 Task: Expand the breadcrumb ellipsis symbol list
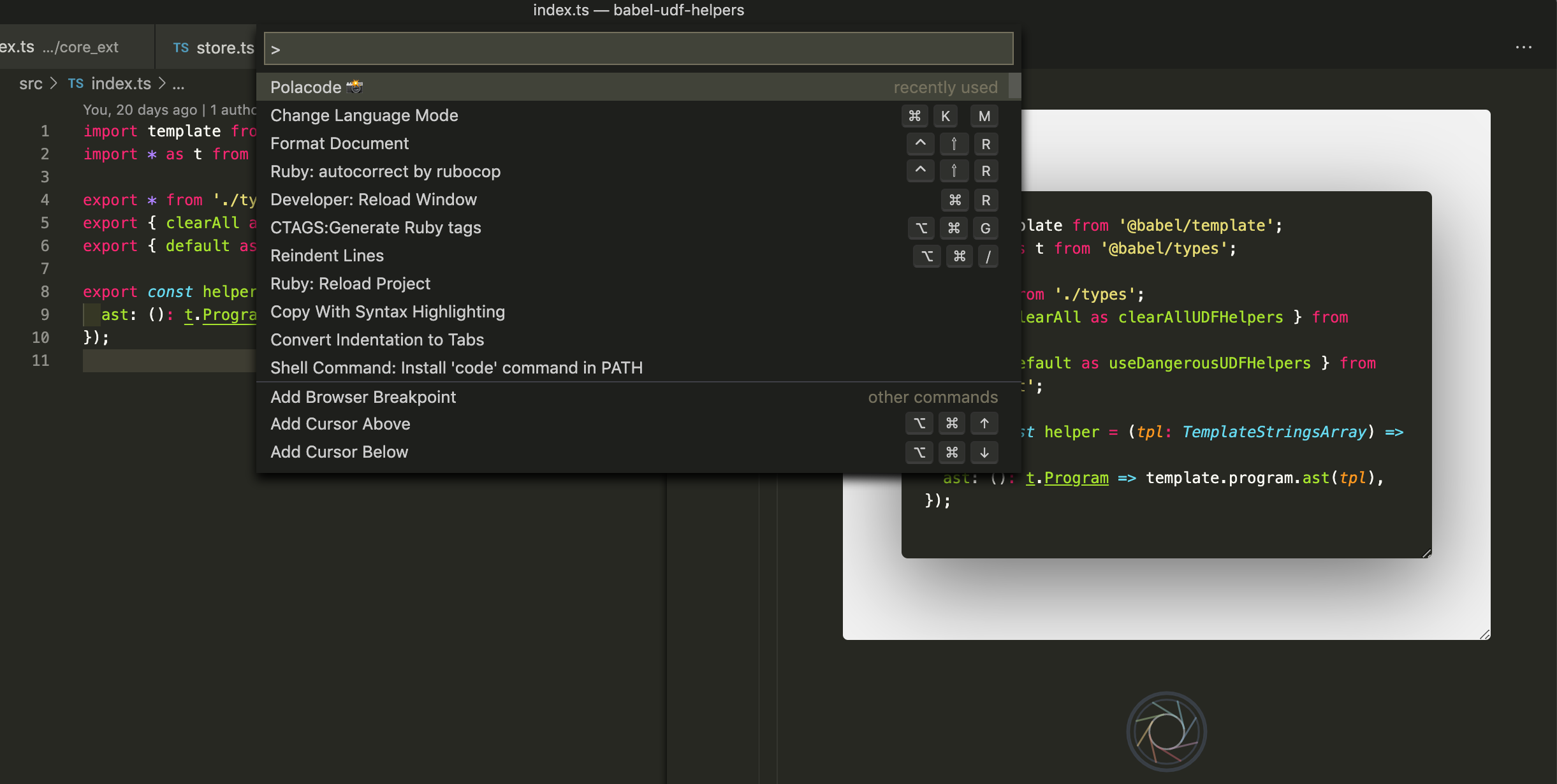179,83
